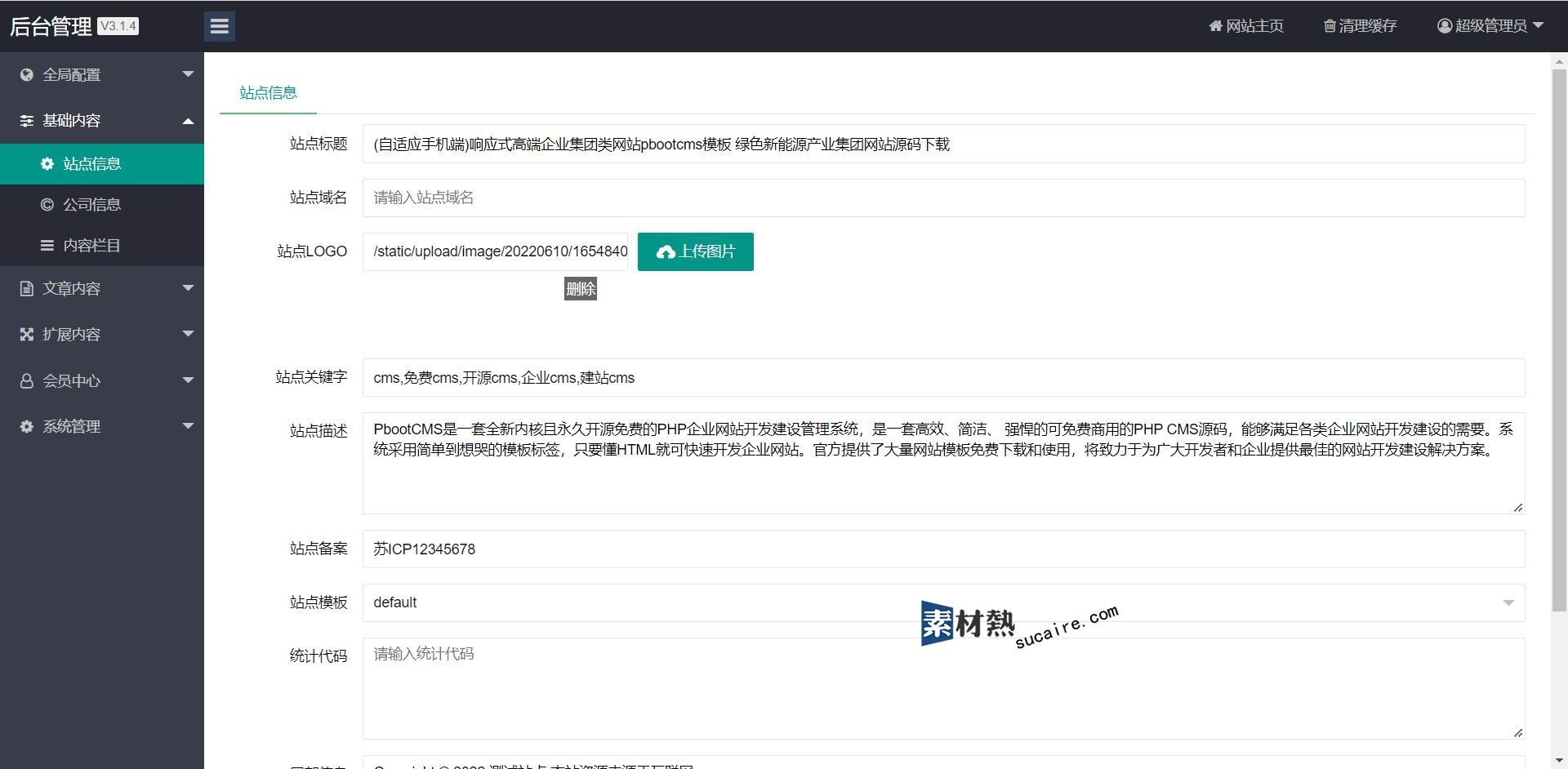
Task: Click the user icon beside 会员中心
Action: (27, 381)
